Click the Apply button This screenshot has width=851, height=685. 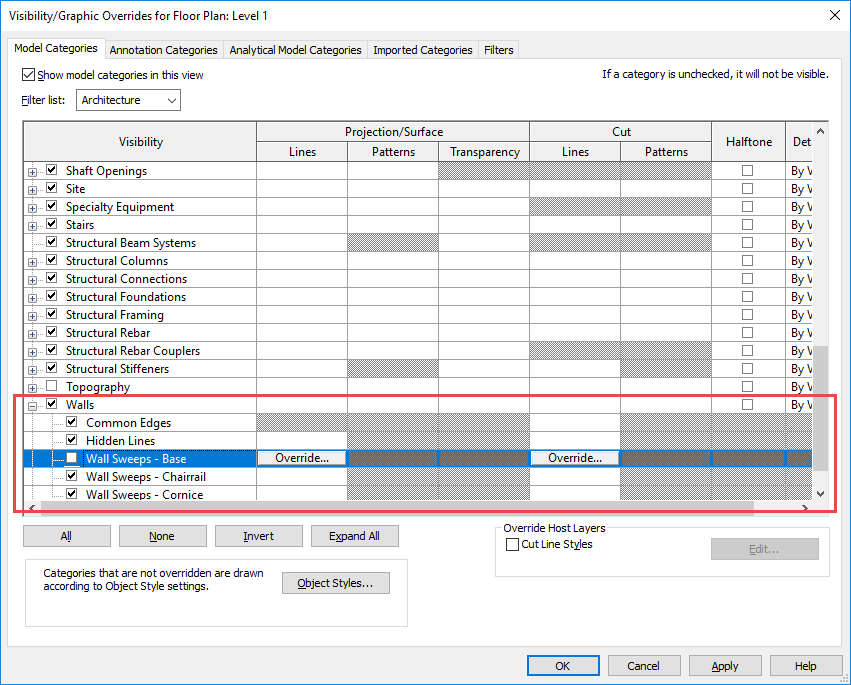point(725,666)
